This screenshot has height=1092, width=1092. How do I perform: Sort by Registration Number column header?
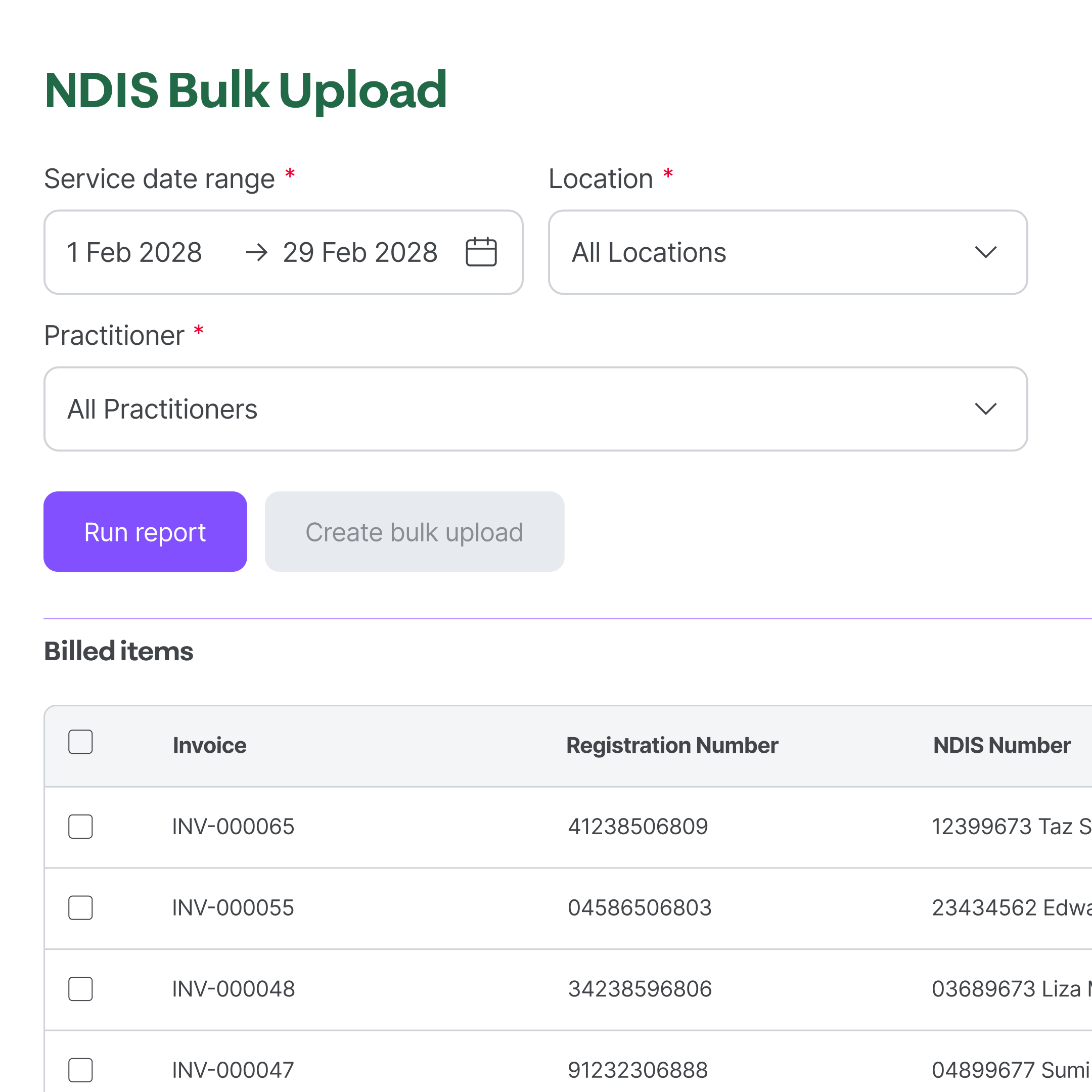click(672, 746)
